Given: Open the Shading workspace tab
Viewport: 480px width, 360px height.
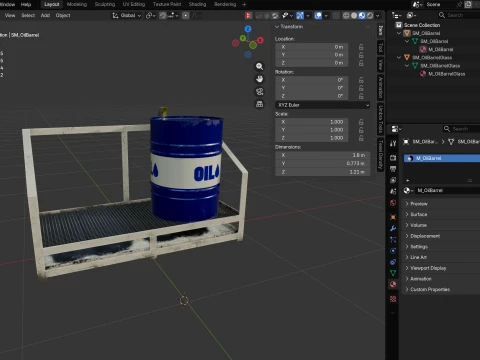Looking at the screenshot, I should 197,4.
